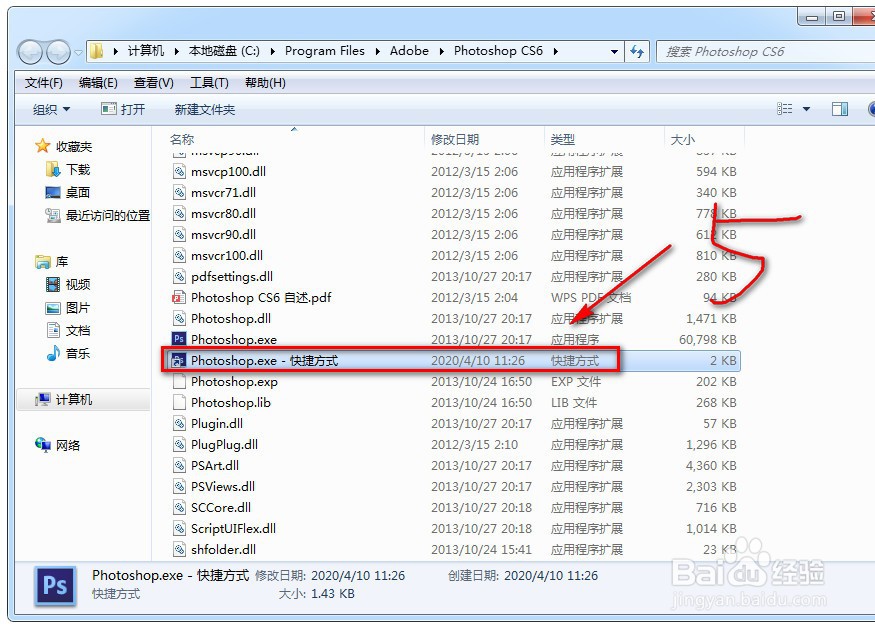Expand the arrow after Photoshop CS6 in the path
875x630 pixels.
[x=555, y=51]
